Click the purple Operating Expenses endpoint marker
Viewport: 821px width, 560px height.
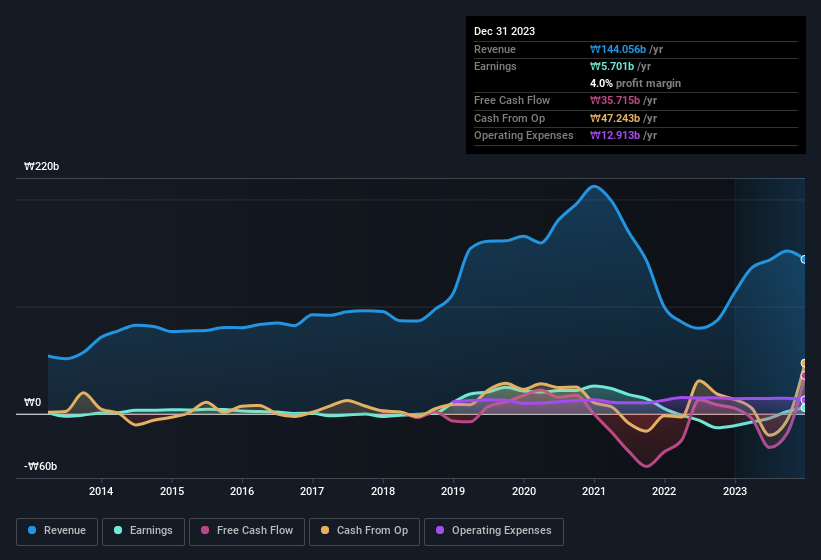804,400
